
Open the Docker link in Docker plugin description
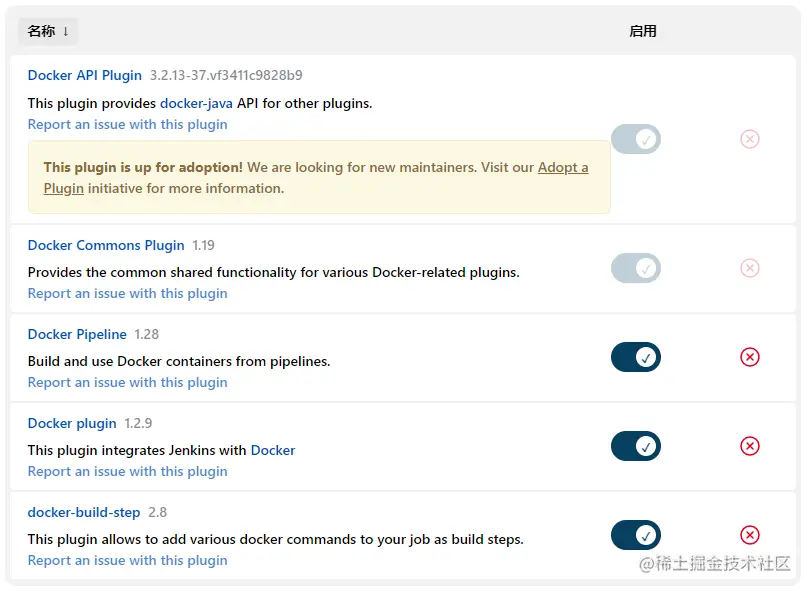click(273, 450)
